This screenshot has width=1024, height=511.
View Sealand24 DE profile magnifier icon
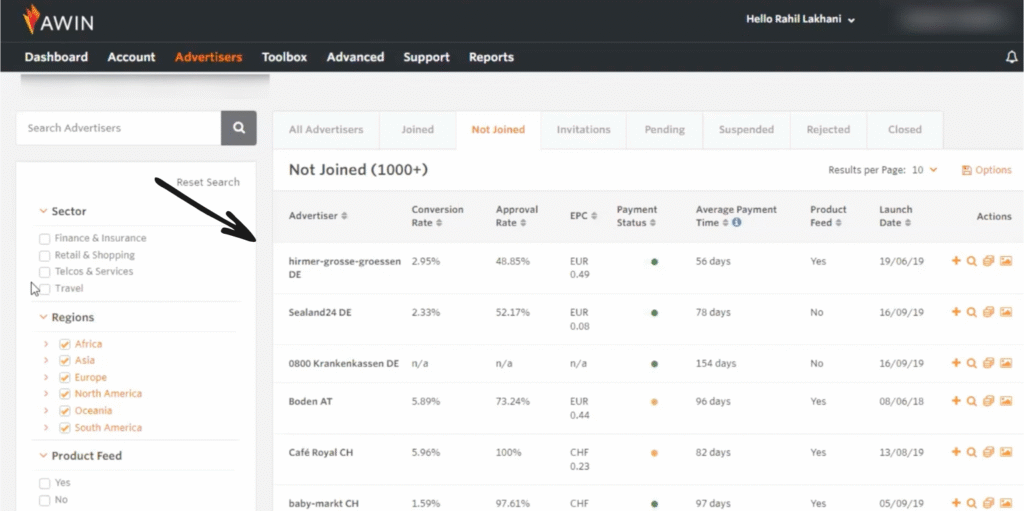coord(972,312)
